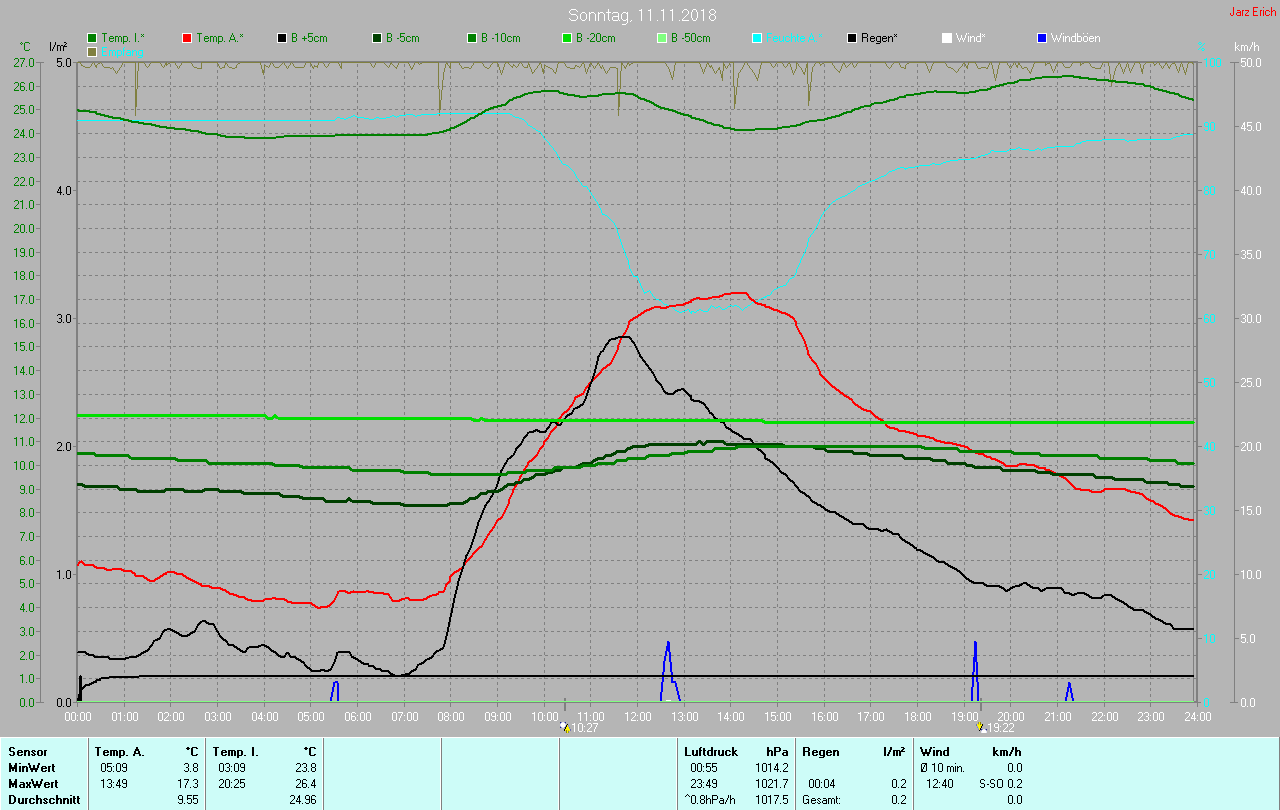Select the B -10cm legend marker

(472, 38)
